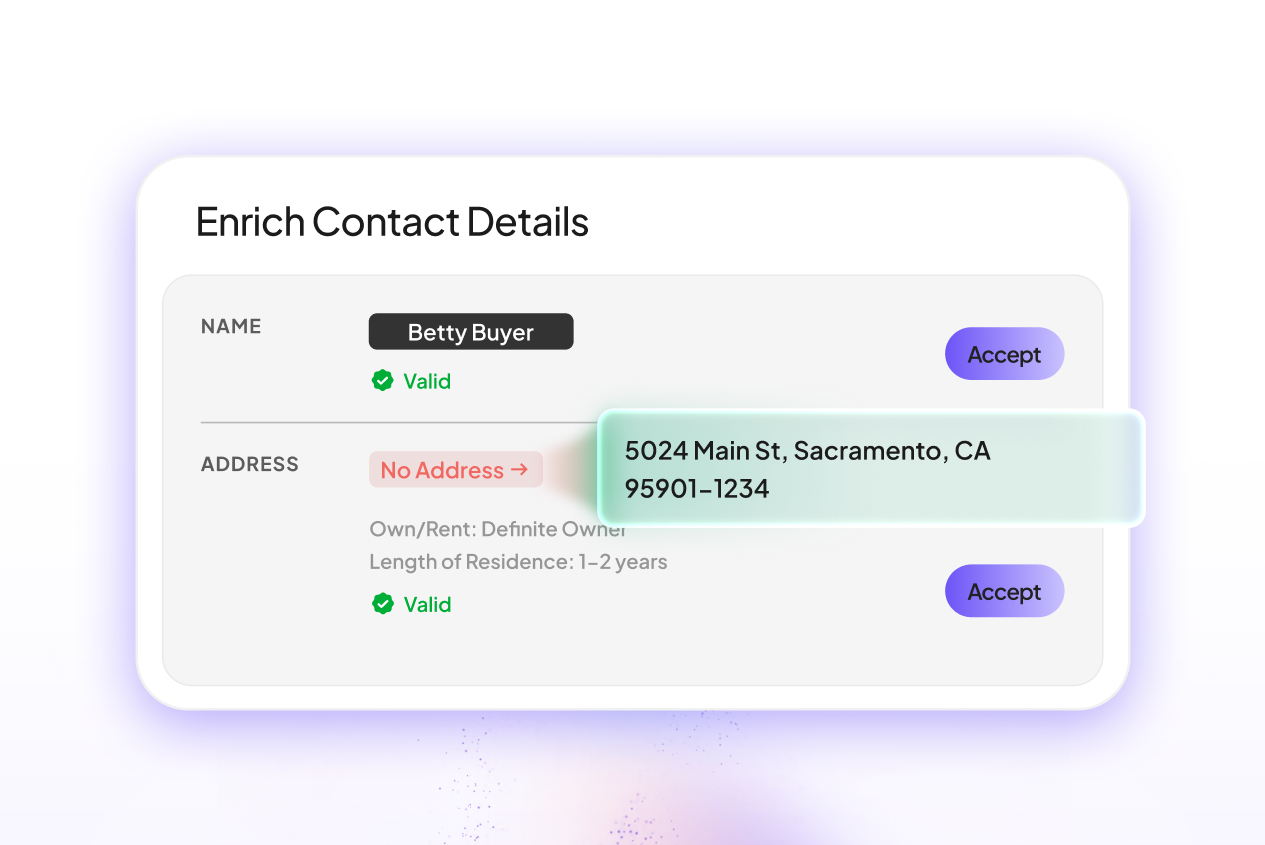Image resolution: width=1265 pixels, height=845 pixels.
Task: Click the green checkmark badge under Betty Buyer
Action: pos(382,381)
